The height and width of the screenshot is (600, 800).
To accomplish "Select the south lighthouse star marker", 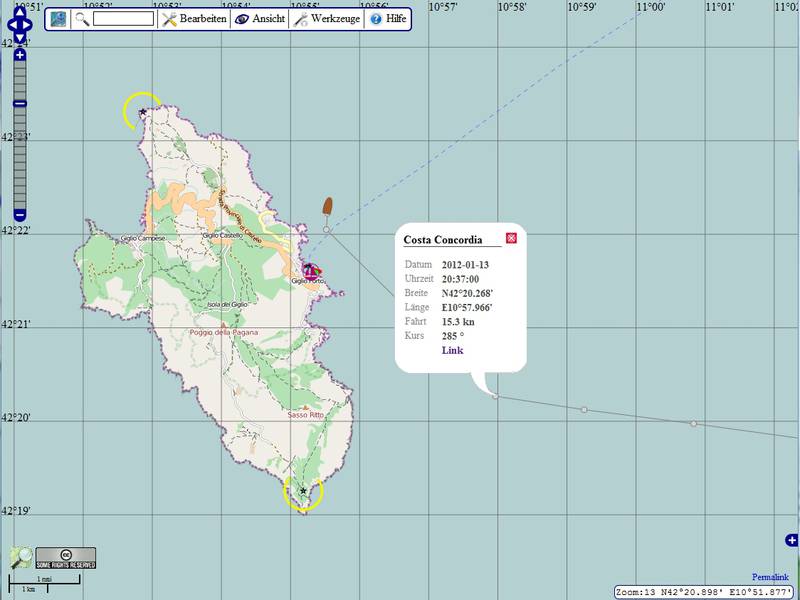I will click(x=303, y=491).
